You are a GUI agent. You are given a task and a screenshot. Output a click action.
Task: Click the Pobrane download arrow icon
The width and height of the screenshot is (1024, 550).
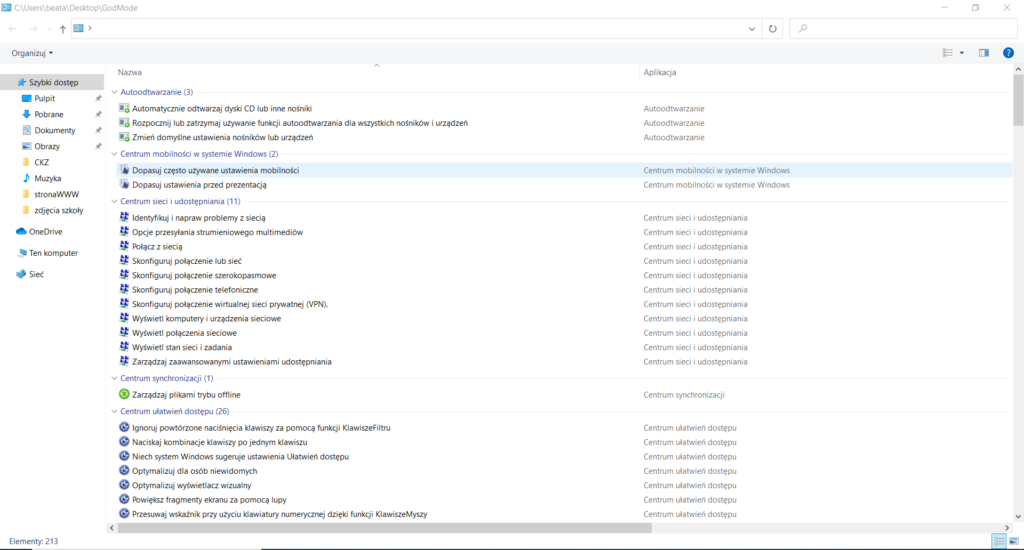(26, 114)
